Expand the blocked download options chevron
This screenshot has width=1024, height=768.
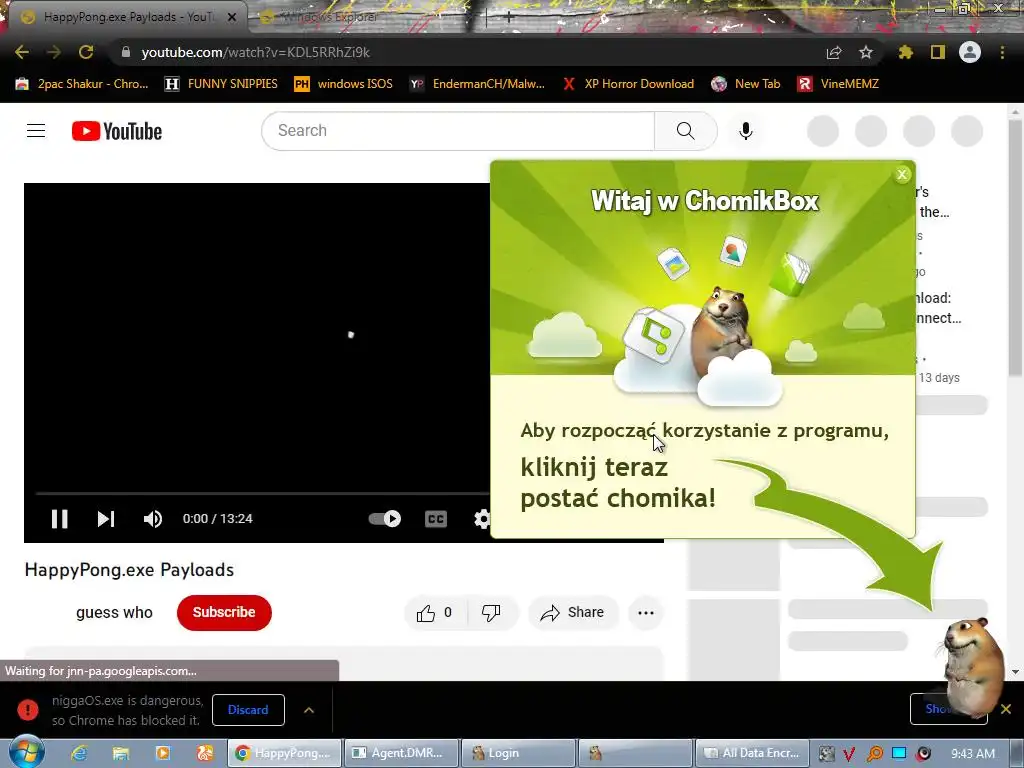tap(309, 710)
